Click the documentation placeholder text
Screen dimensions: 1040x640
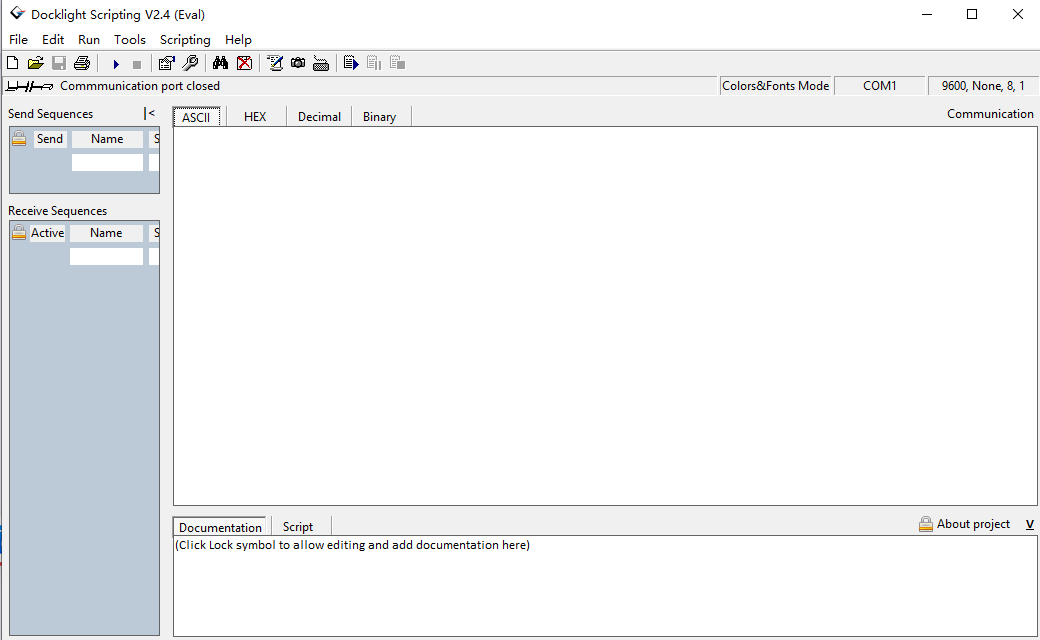point(352,545)
